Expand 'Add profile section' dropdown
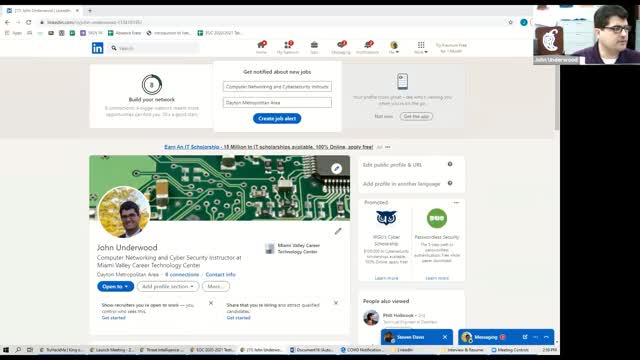Viewport: 640px width, 360px height. tap(168, 287)
